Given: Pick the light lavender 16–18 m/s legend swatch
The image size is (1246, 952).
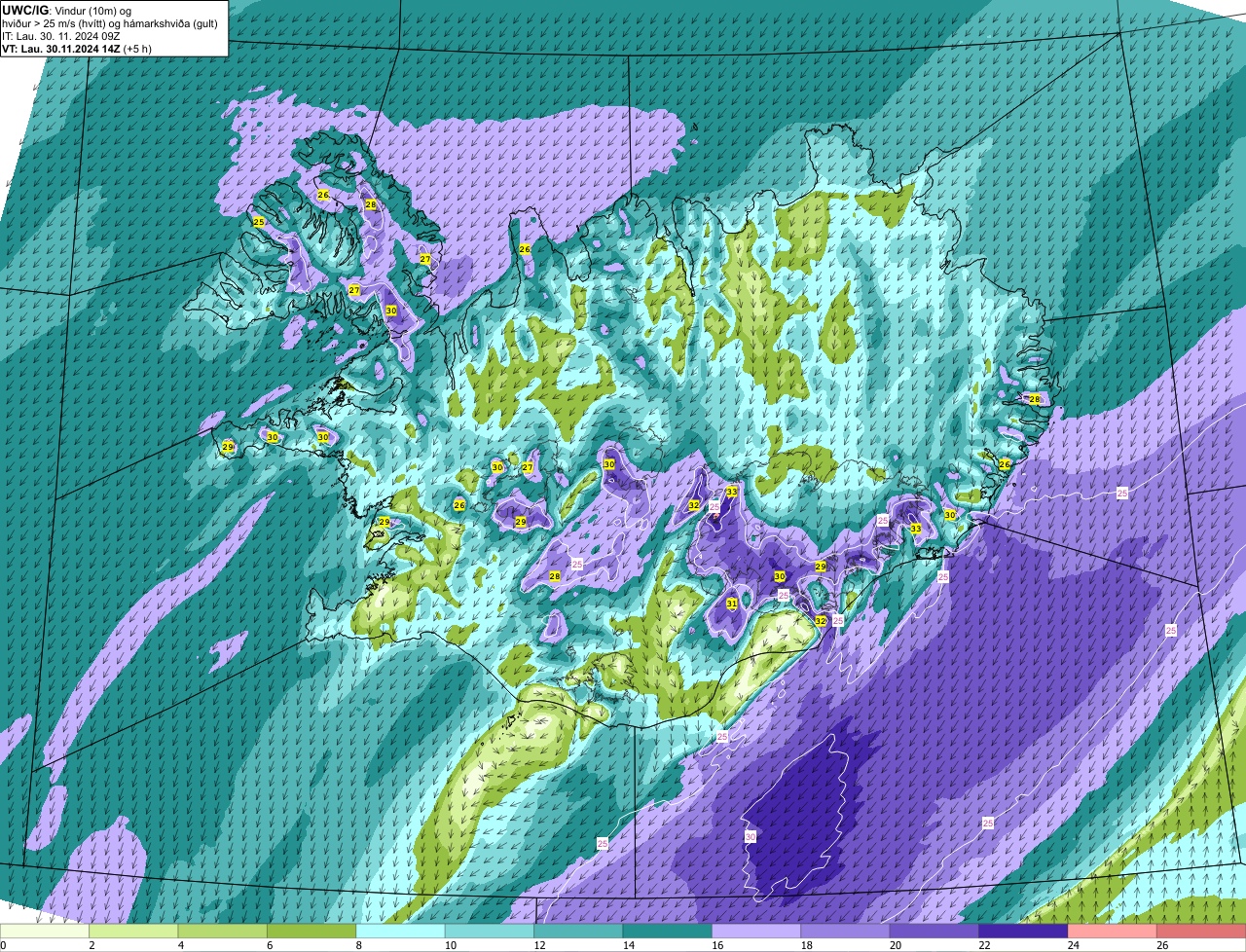Looking at the screenshot, I should [757, 932].
